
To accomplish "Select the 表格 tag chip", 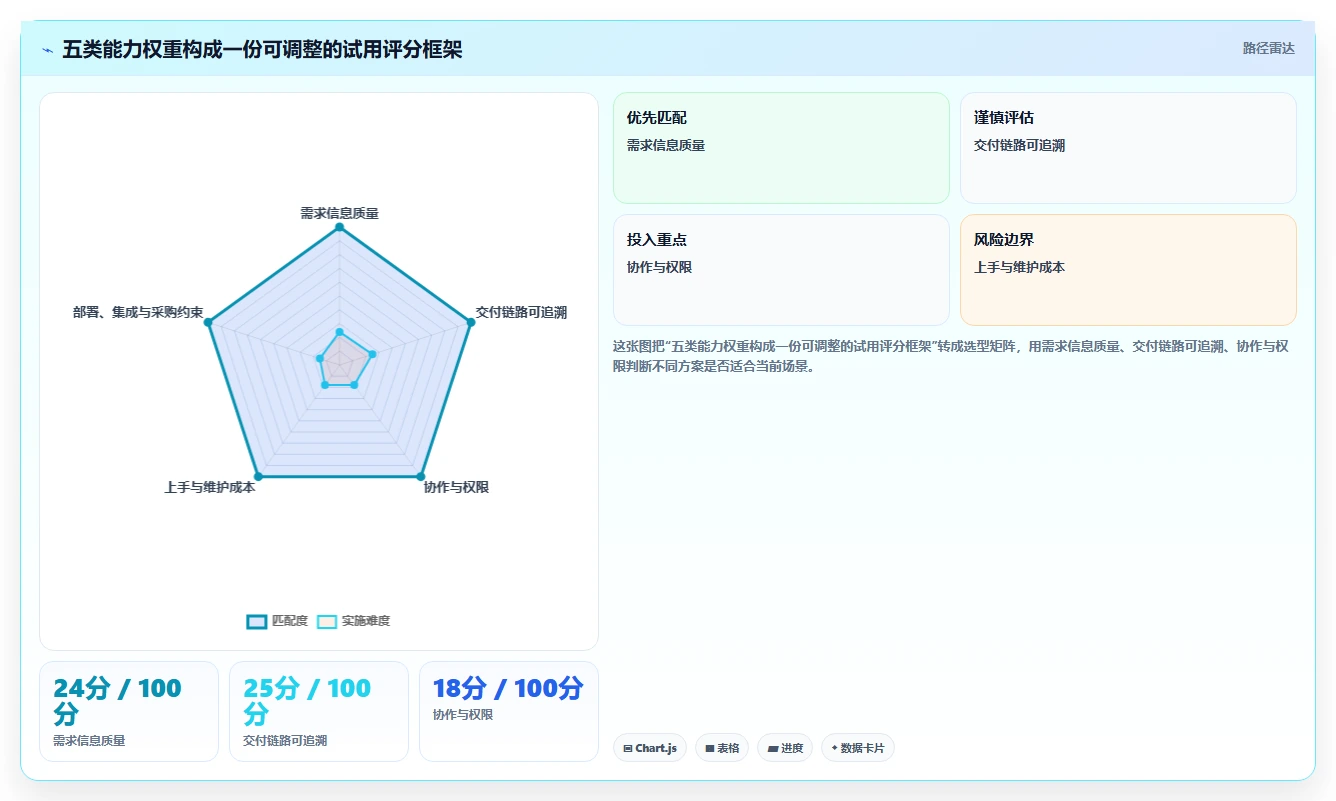I will coord(722,748).
